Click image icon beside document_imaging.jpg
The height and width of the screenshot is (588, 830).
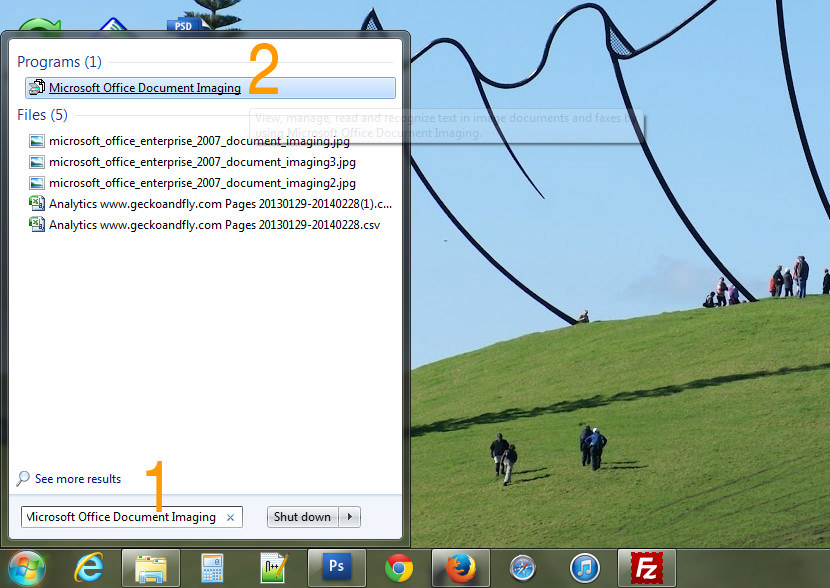point(37,141)
